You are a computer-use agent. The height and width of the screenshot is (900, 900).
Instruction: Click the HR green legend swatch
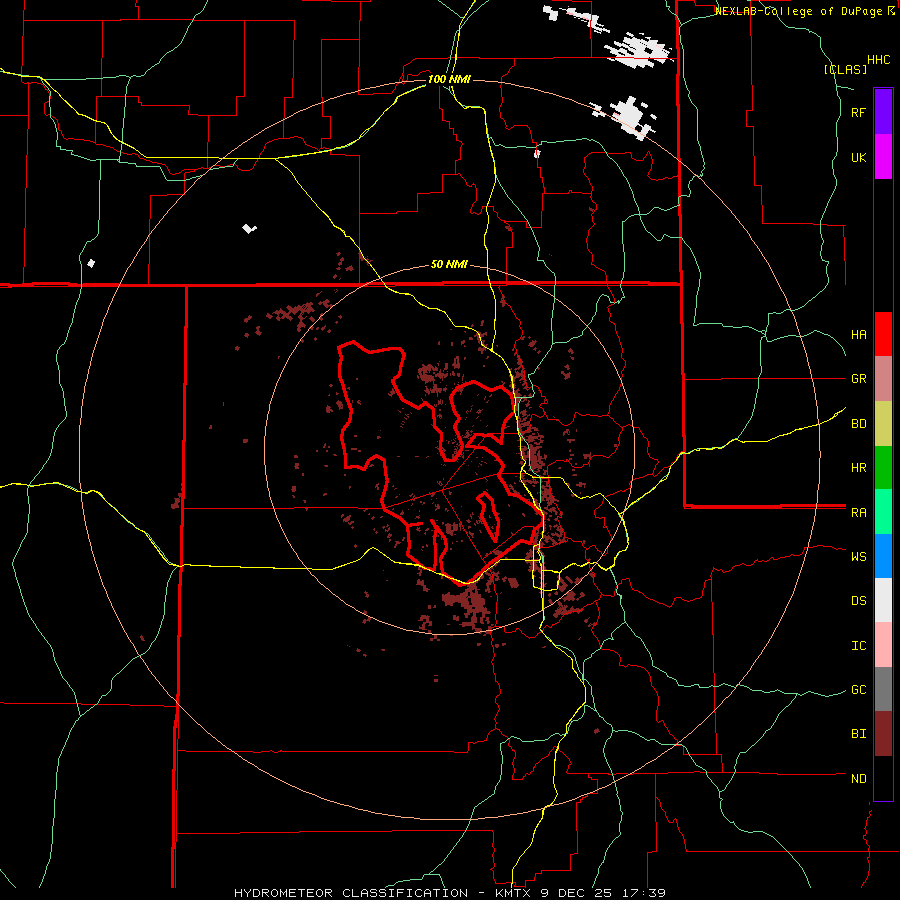click(x=883, y=468)
